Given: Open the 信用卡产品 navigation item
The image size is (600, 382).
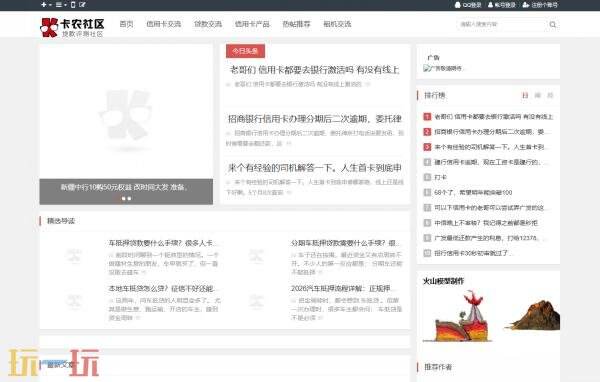Looking at the screenshot, I should point(252,24).
